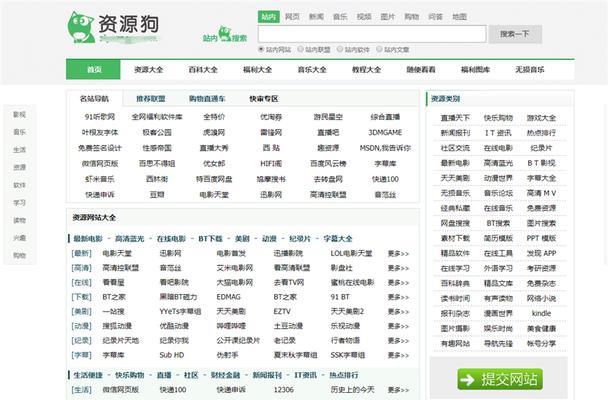The image size is (608, 400).
Task: Select the 站内联盟 radio button
Action: coord(301,49)
